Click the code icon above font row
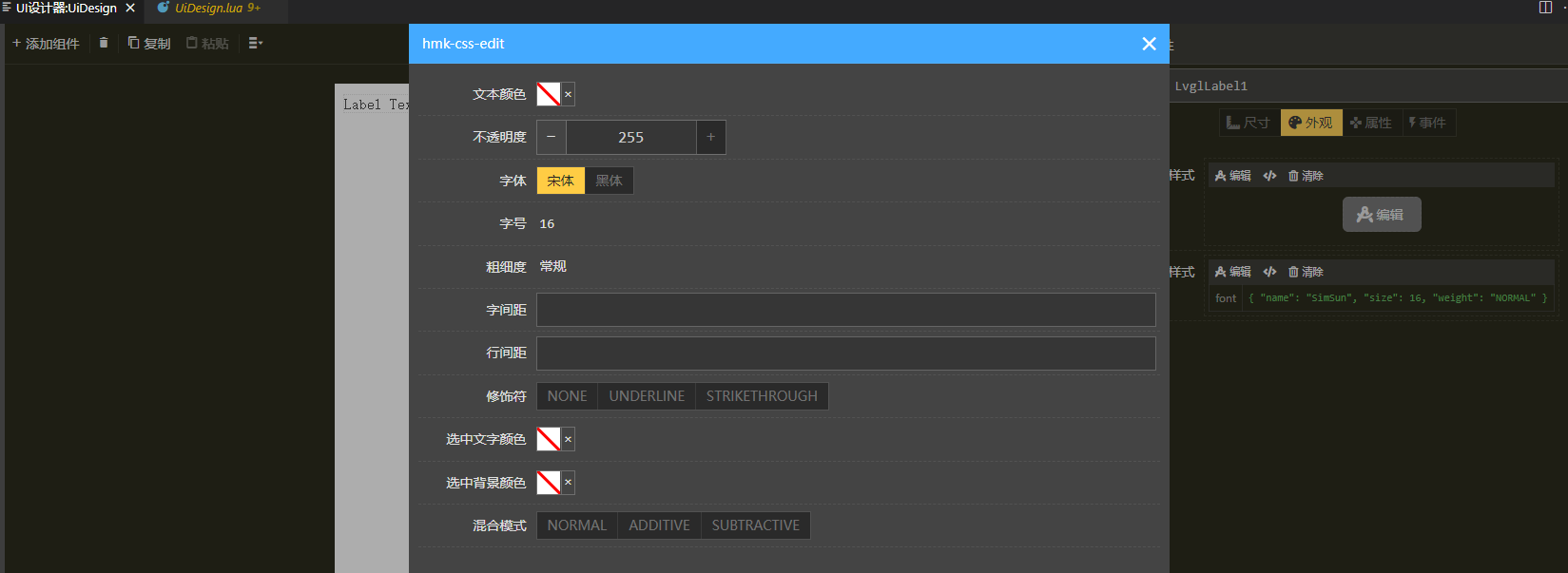The image size is (1568, 573). click(1269, 272)
